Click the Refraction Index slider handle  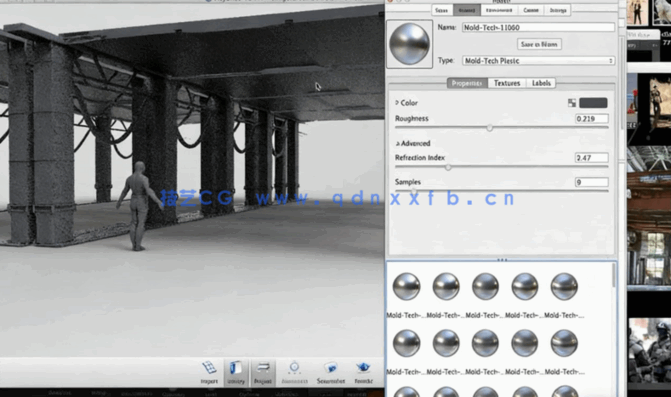[x=448, y=167]
